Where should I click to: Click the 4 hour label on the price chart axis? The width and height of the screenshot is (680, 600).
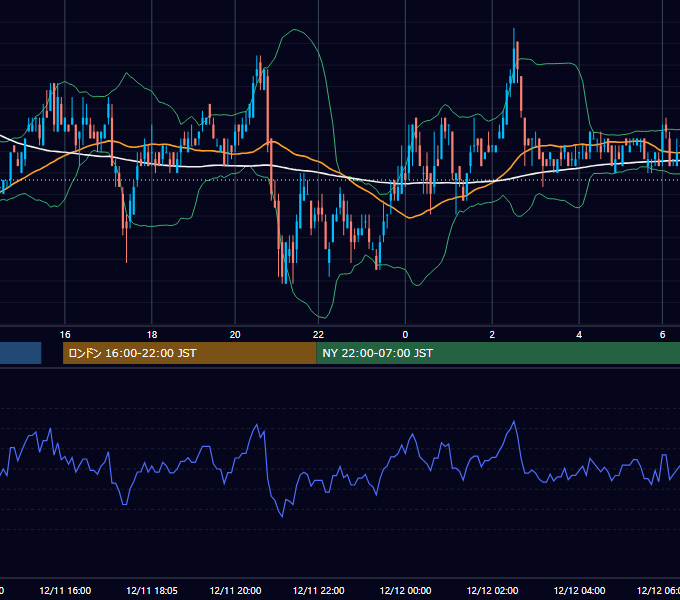point(579,335)
